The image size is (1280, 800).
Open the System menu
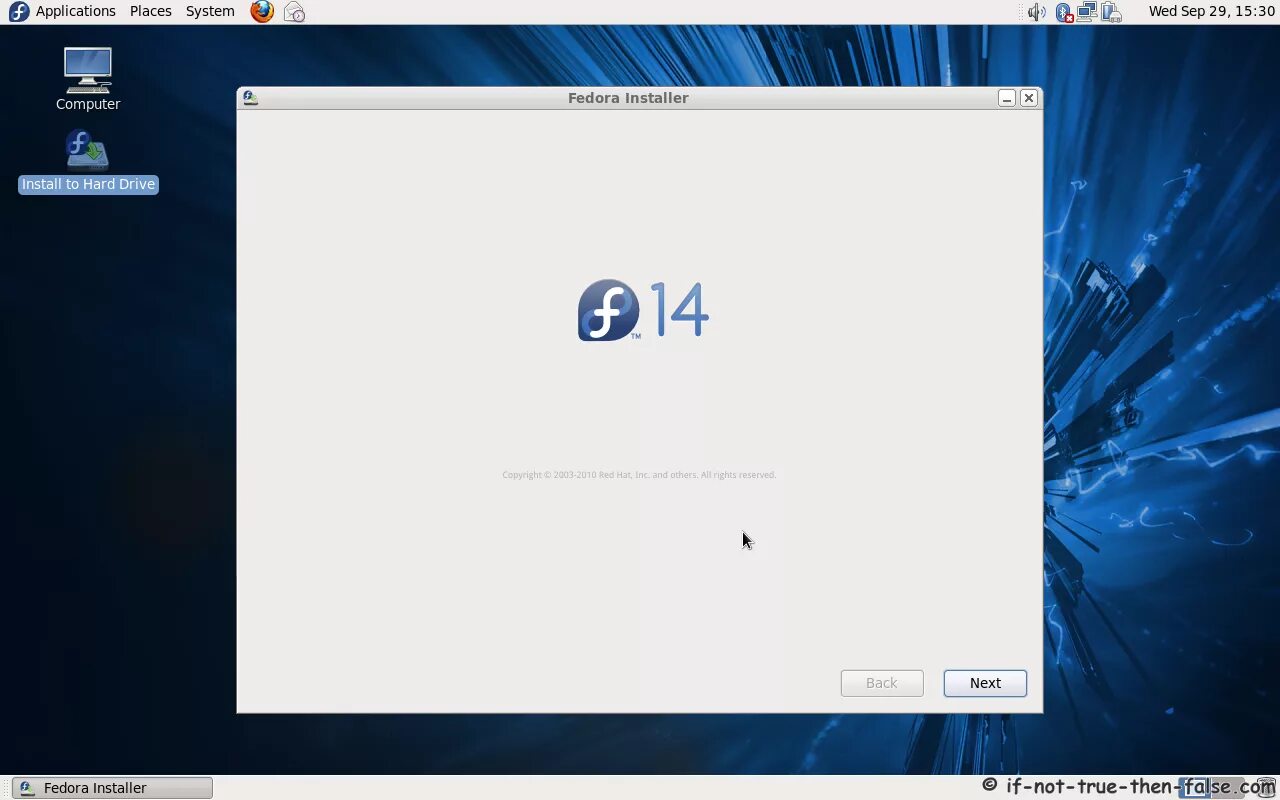click(210, 11)
